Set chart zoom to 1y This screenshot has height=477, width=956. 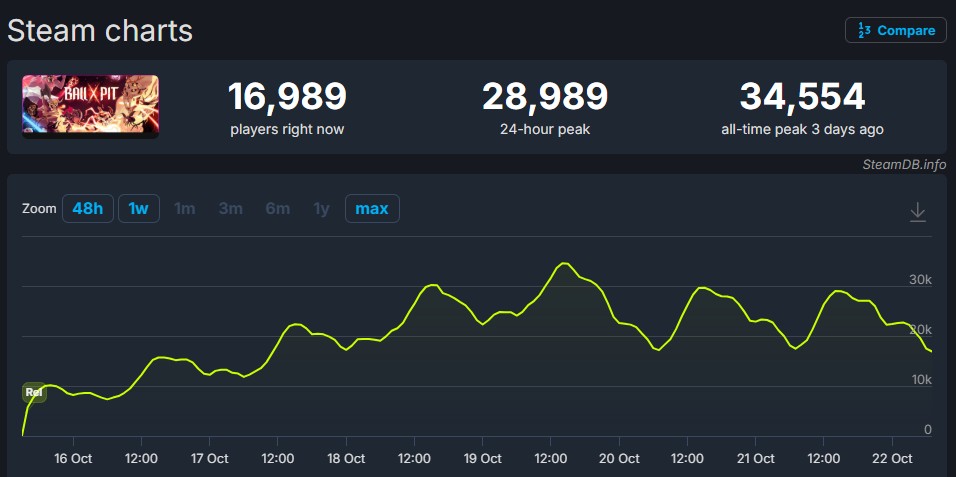(x=321, y=209)
